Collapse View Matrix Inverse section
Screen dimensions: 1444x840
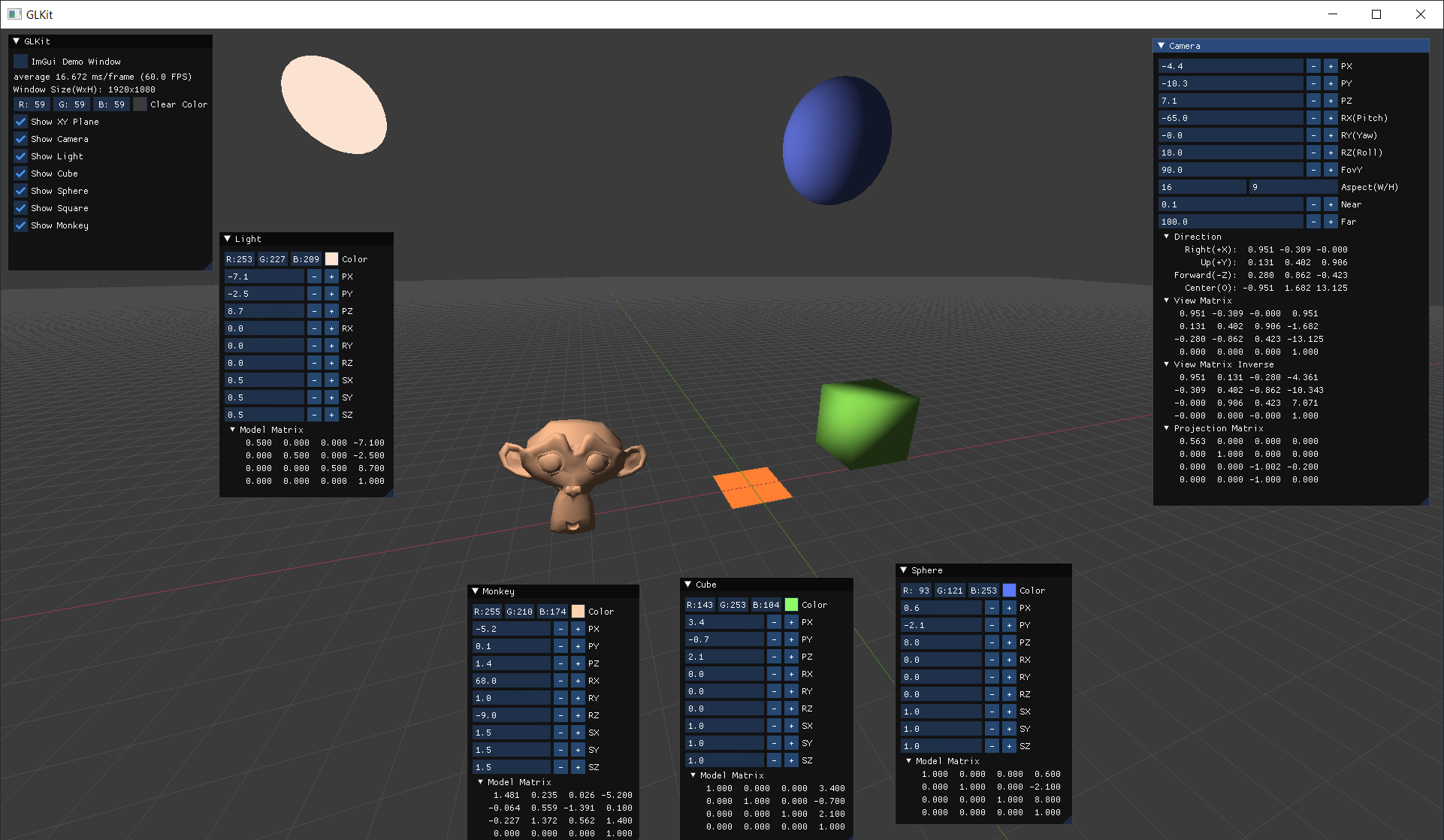click(1167, 364)
